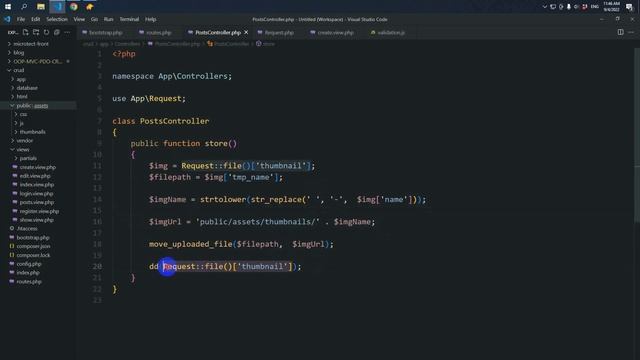Open routes.php file in explorer
This screenshot has width=640, height=360.
(x=29, y=282)
